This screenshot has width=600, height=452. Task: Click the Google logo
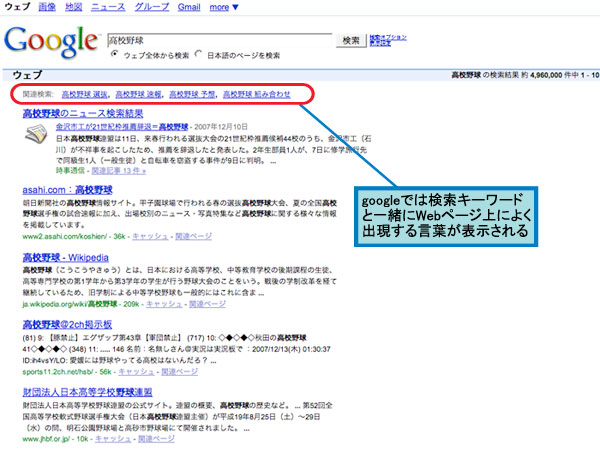(x=51, y=42)
